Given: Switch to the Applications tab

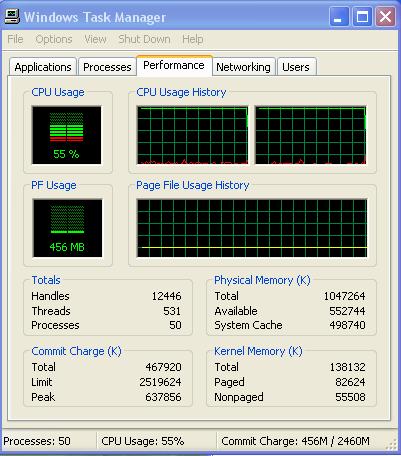Looking at the screenshot, I should (x=43, y=67).
